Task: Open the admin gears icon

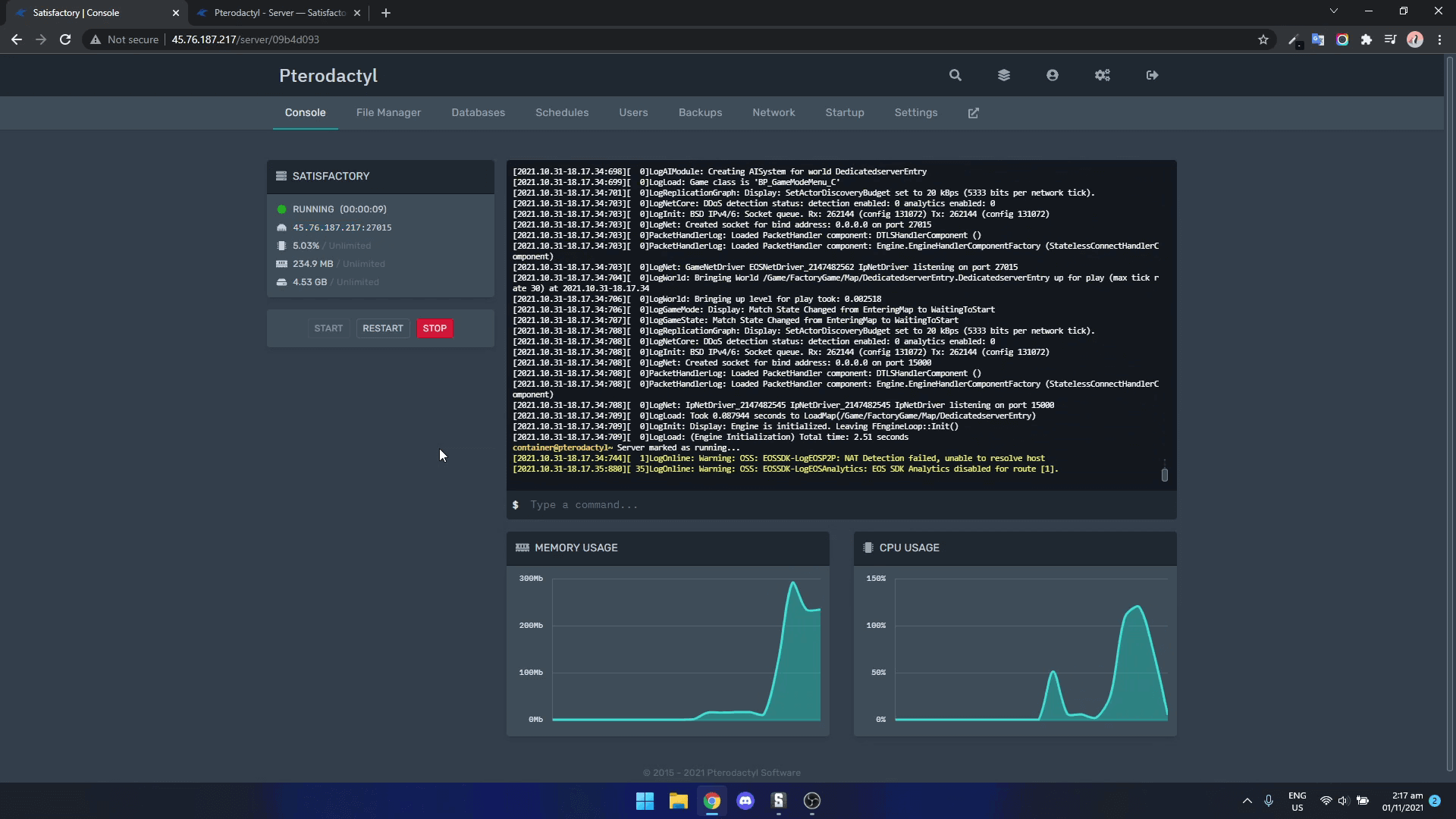Action: 1102,75
